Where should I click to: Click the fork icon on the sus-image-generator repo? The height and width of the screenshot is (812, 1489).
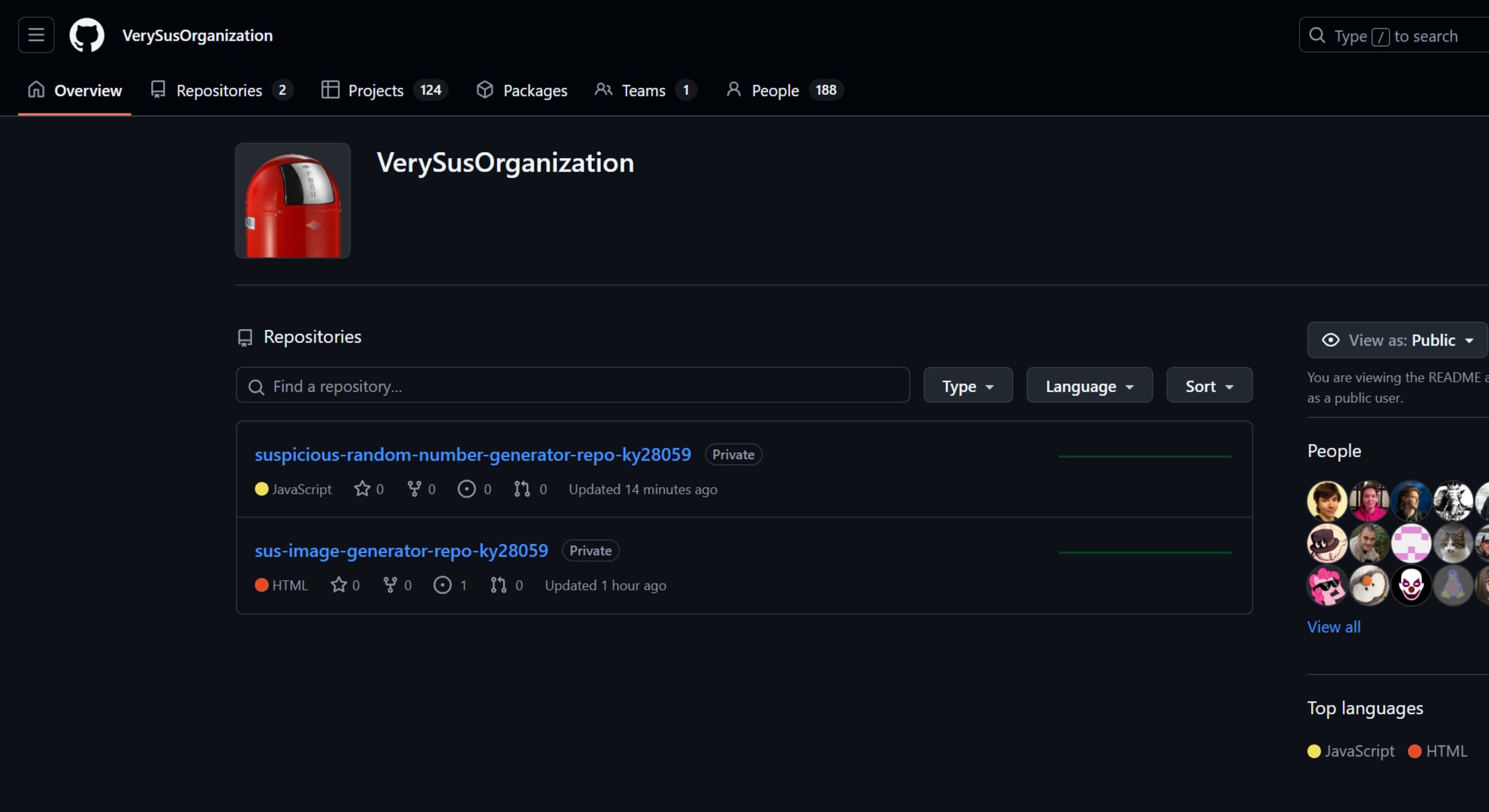click(x=390, y=585)
